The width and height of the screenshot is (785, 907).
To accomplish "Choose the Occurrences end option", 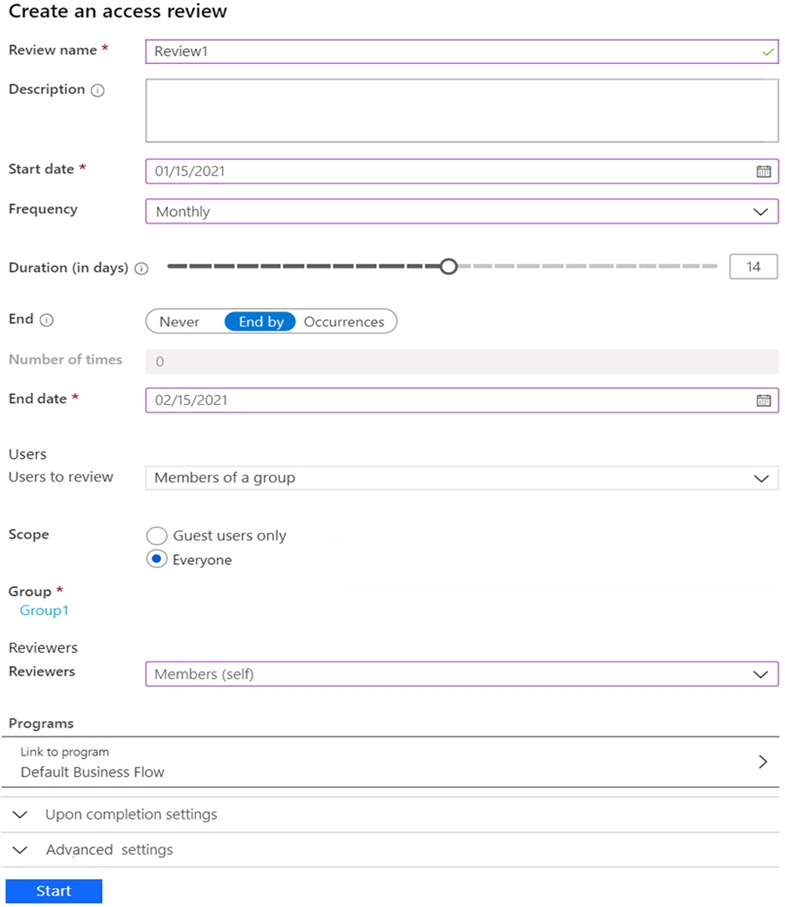I will tap(344, 322).
